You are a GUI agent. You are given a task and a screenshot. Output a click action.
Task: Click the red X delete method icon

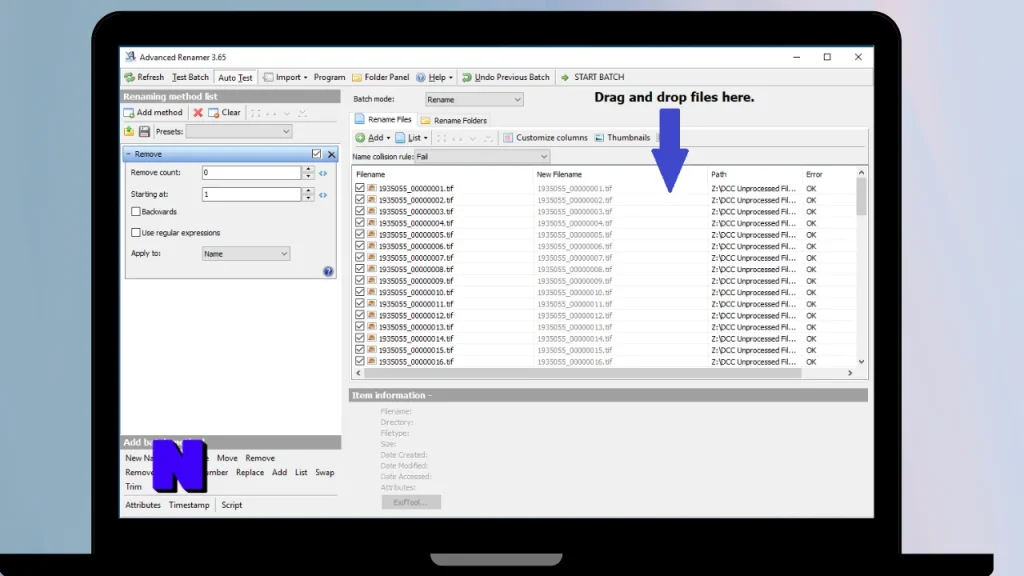(x=198, y=112)
